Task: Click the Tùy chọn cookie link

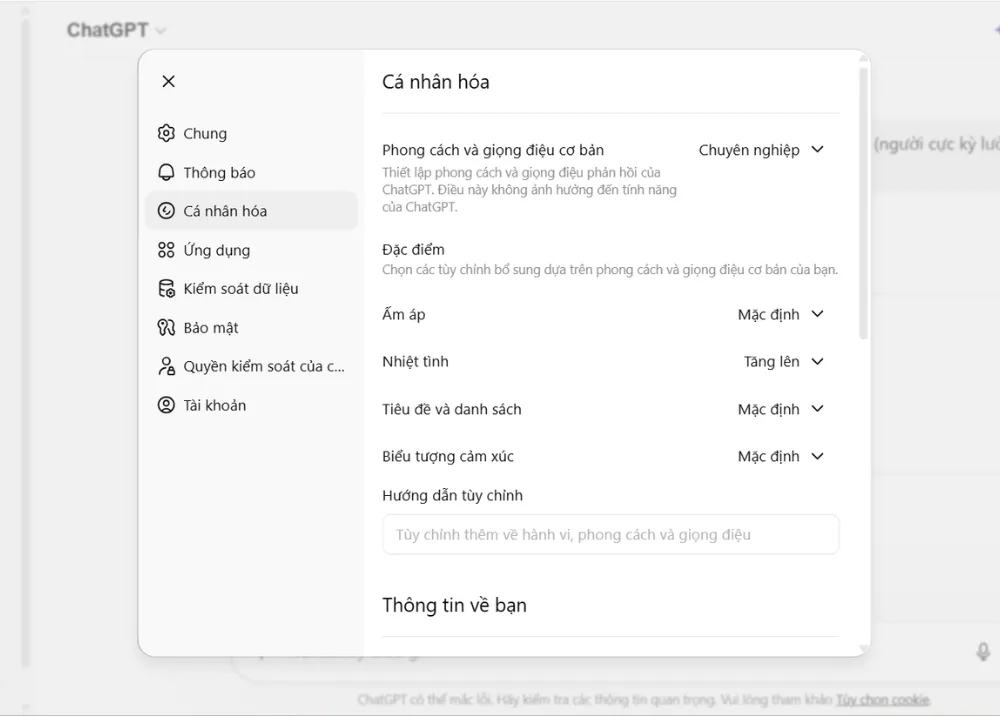Action: click(x=883, y=700)
